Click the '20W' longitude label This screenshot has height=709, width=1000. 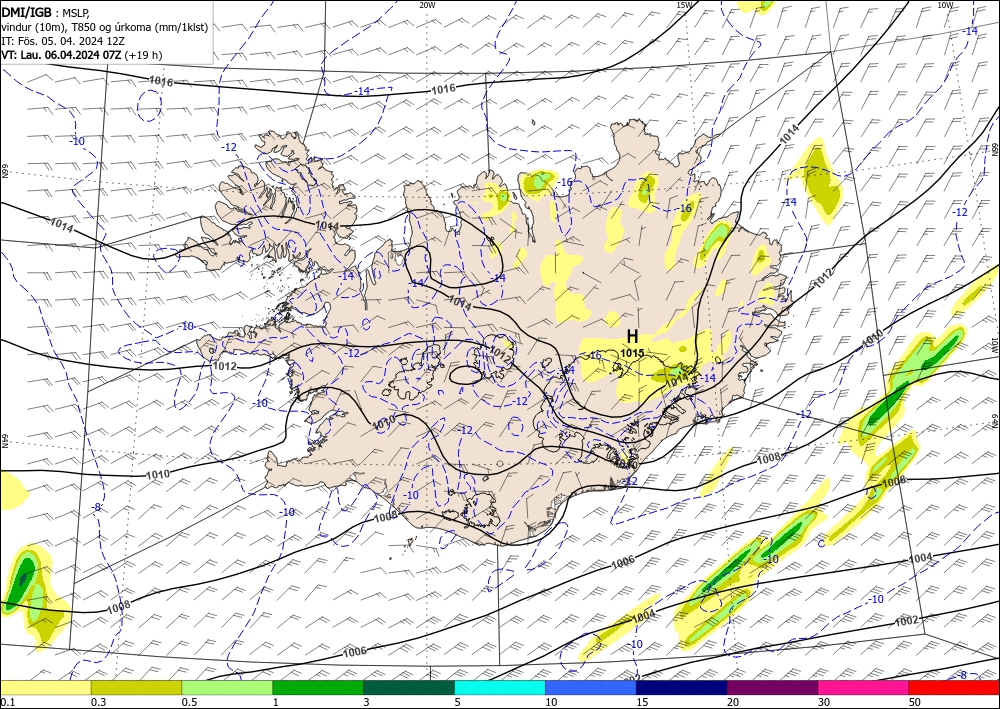tap(427, 5)
